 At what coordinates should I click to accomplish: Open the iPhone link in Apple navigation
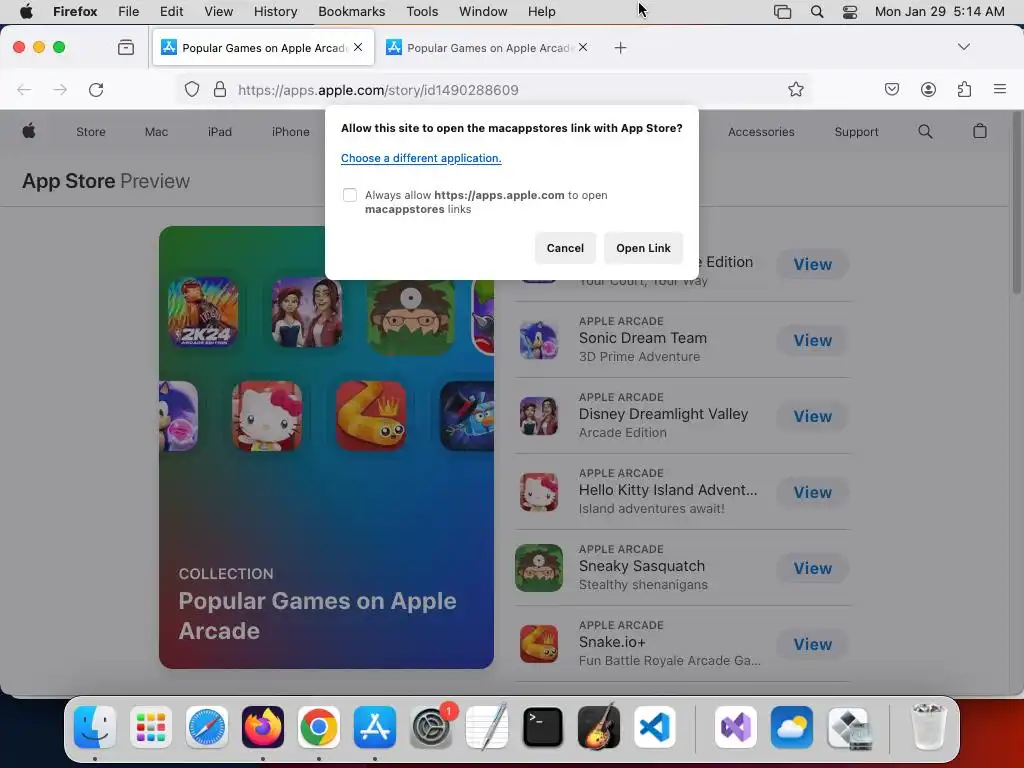point(291,132)
